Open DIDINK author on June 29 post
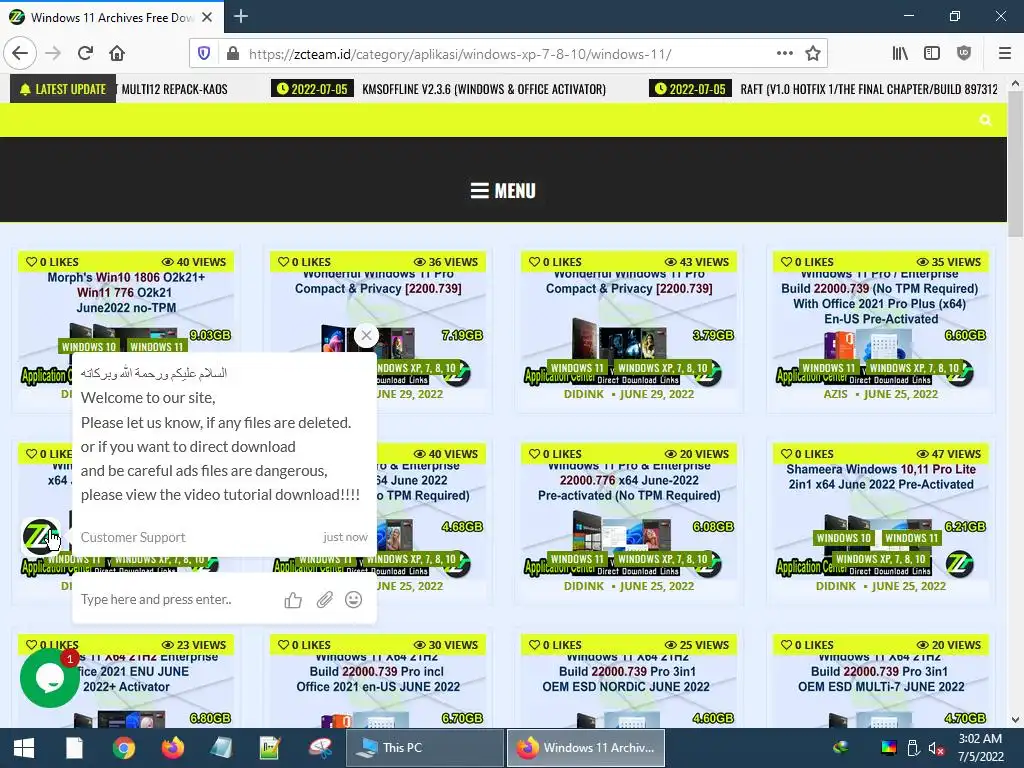 (584, 394)
